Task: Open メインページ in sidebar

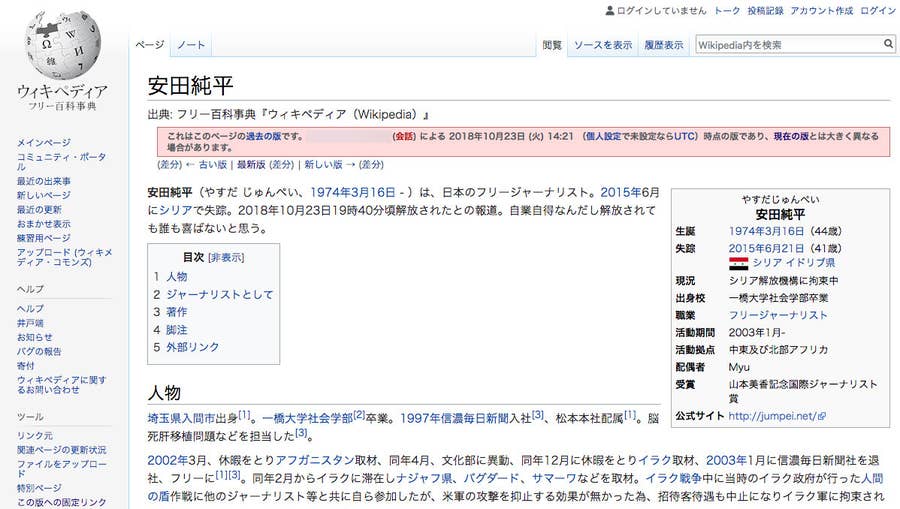Action: [x=44, y=142]
